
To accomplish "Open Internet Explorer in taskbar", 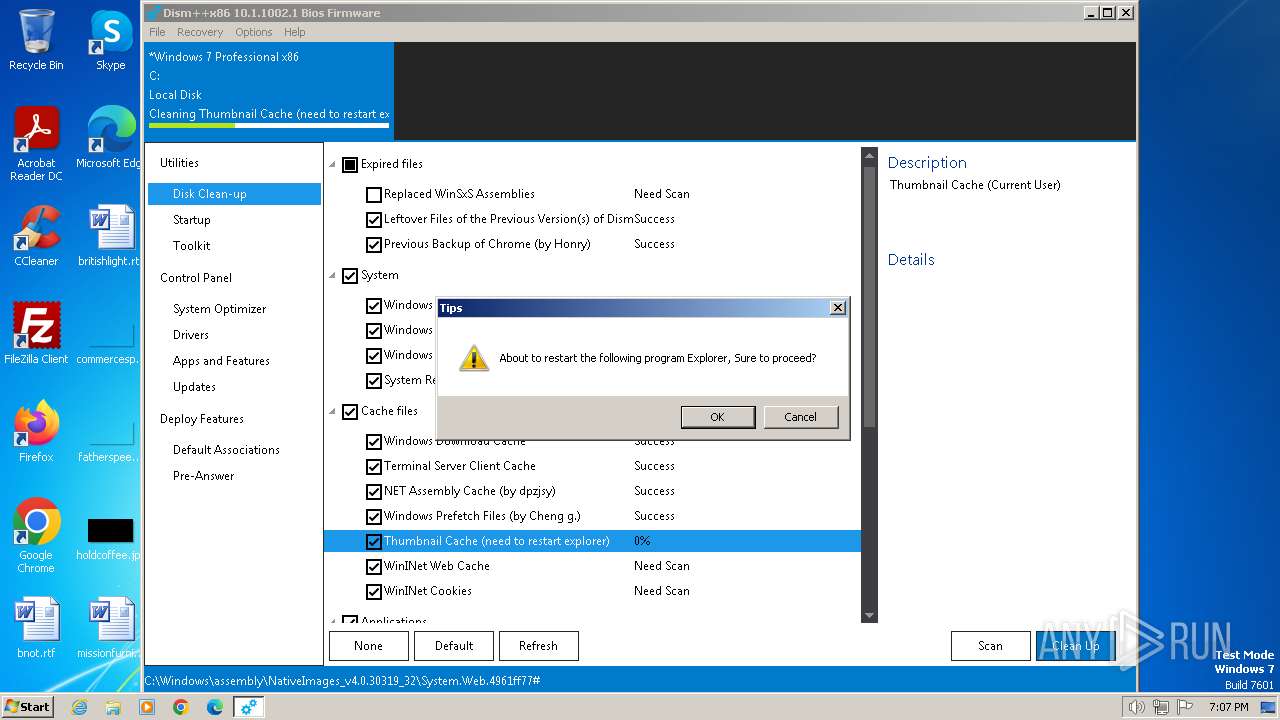I will pos(79,707).
